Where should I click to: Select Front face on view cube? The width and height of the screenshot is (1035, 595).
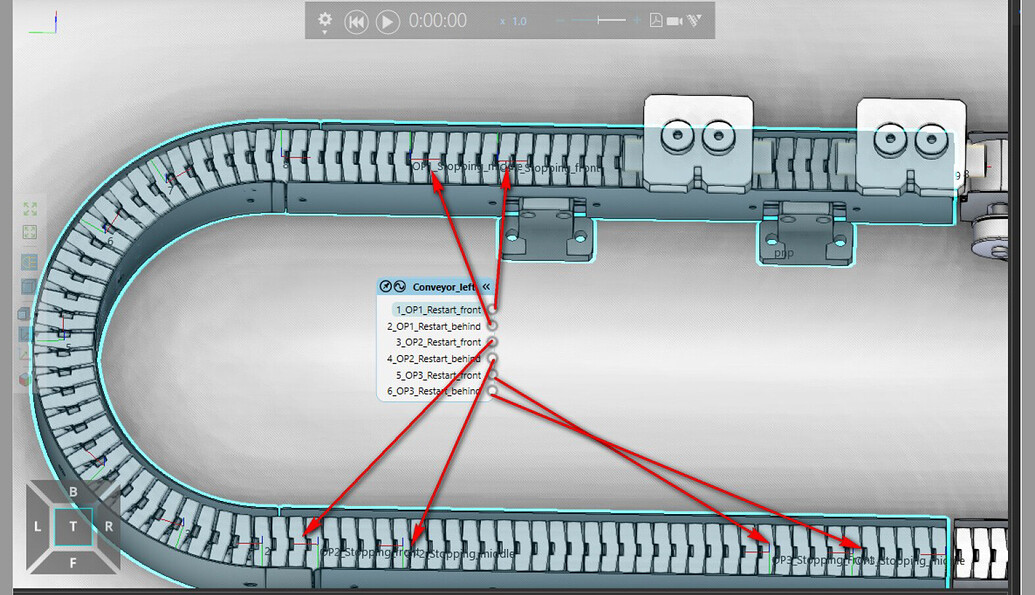click(73, 563)
